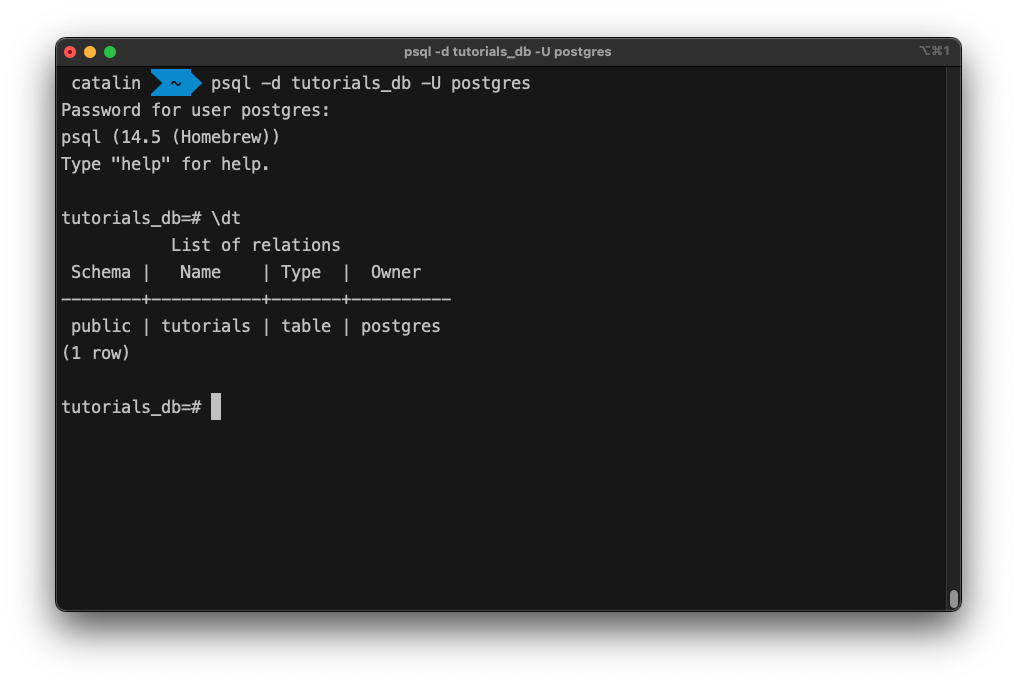Click the (1 row) result count

[95, 352]
